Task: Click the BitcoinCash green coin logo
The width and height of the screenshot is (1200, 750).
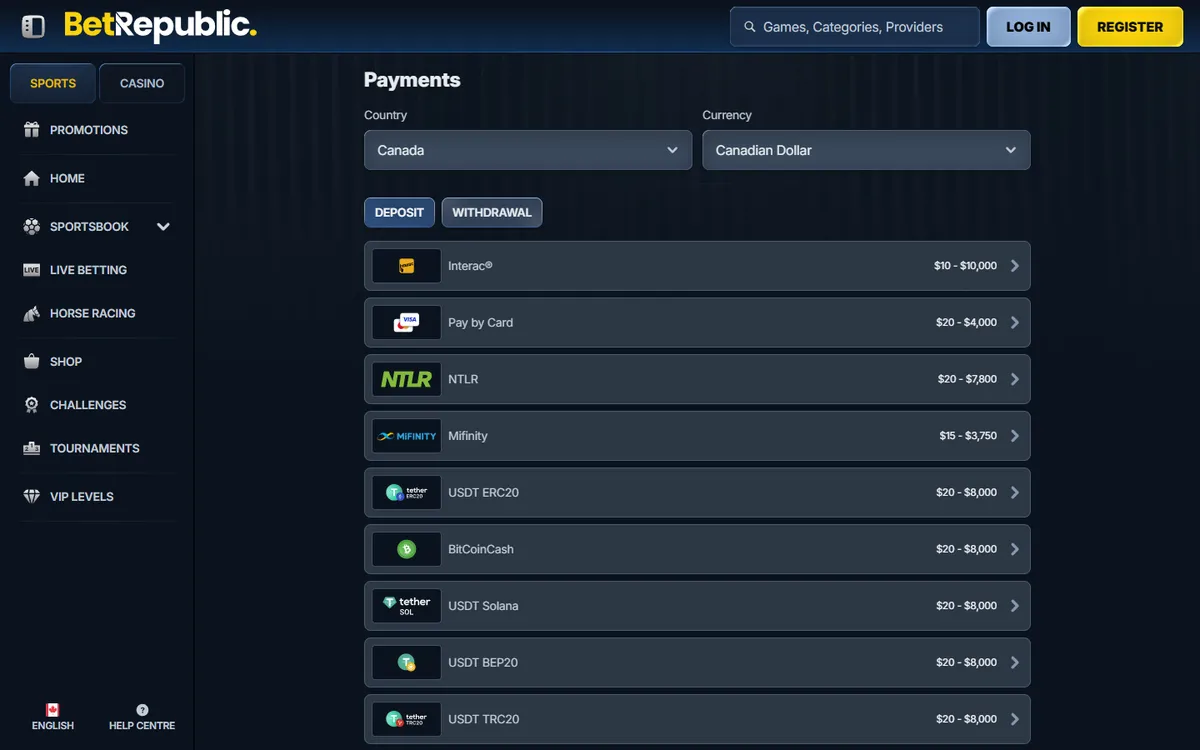Action: click(407, 549)
